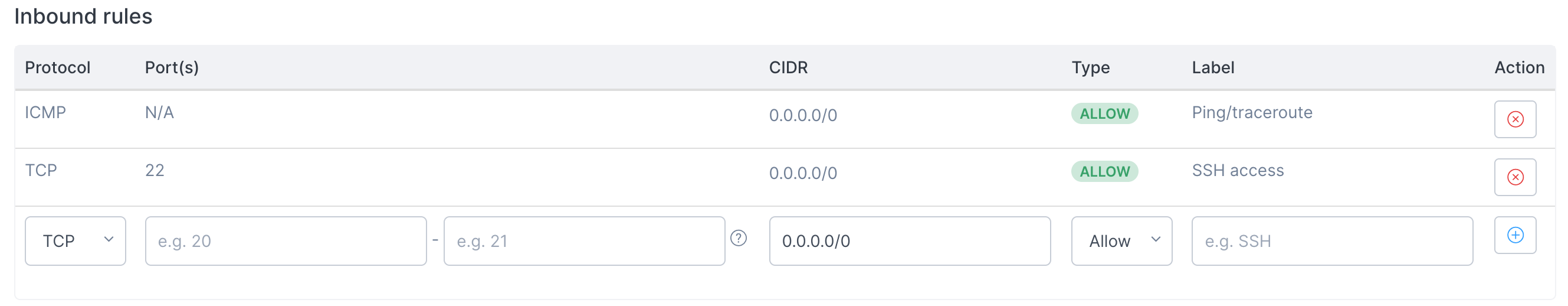Viewport: 1568px width, 306px height.
Task: Remove the TCP SSH access rule
Action: point(1514,177)
